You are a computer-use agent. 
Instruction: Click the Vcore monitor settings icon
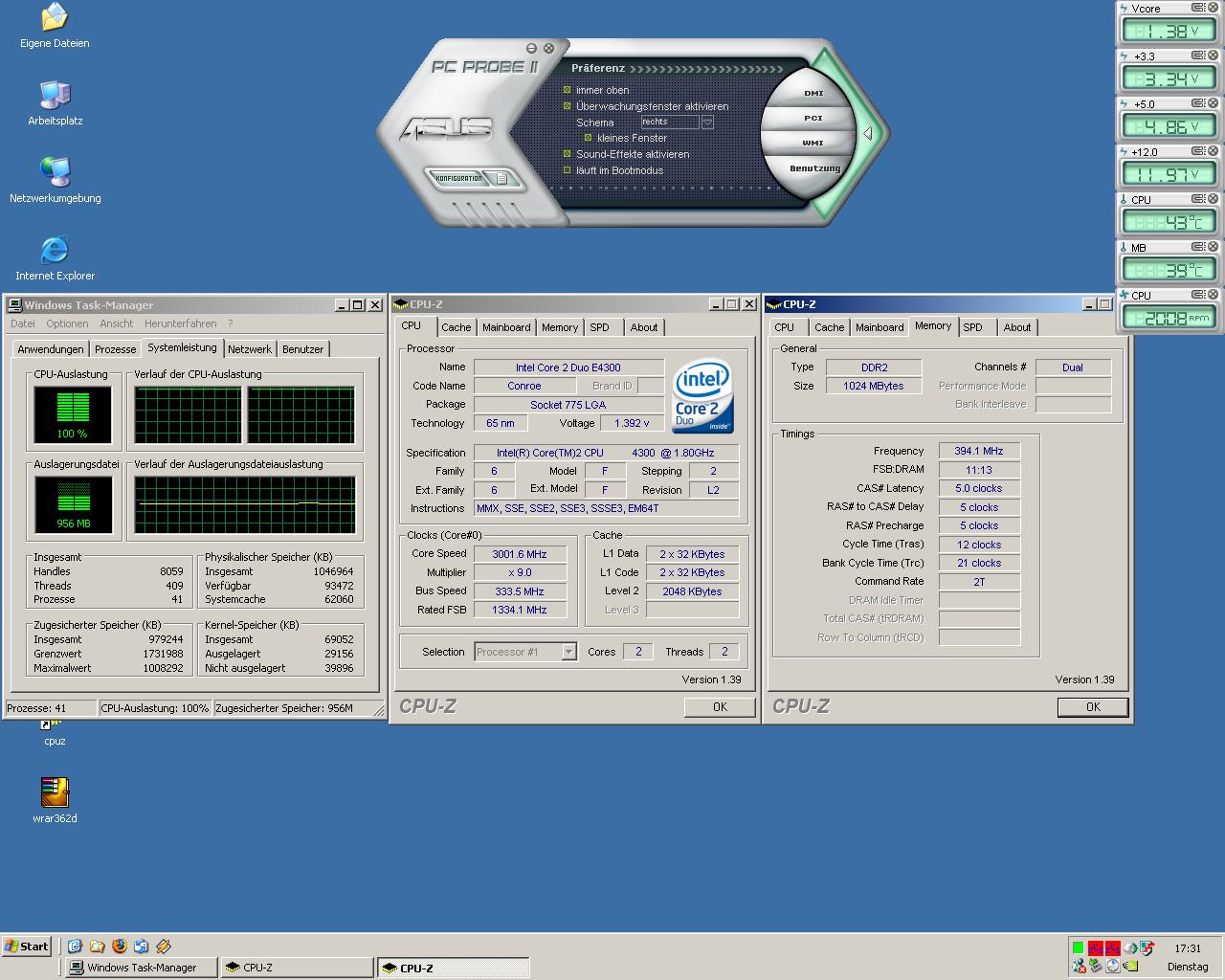[1198, 8]
